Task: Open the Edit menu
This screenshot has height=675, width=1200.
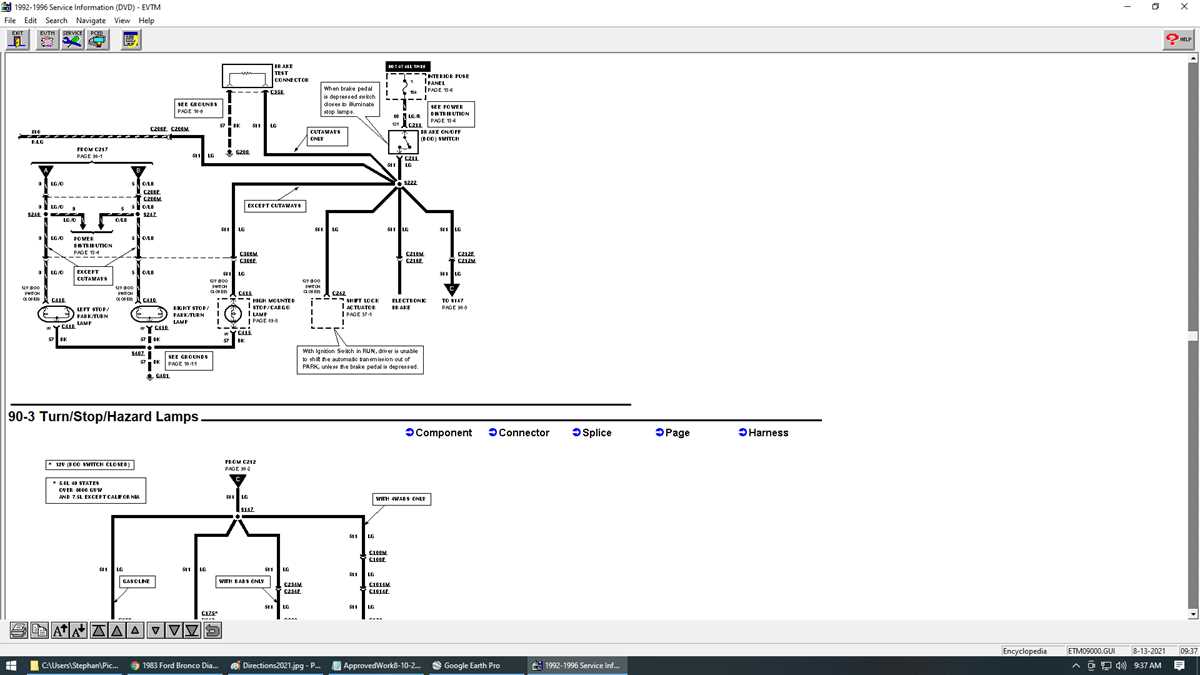Action: [31, 20]
